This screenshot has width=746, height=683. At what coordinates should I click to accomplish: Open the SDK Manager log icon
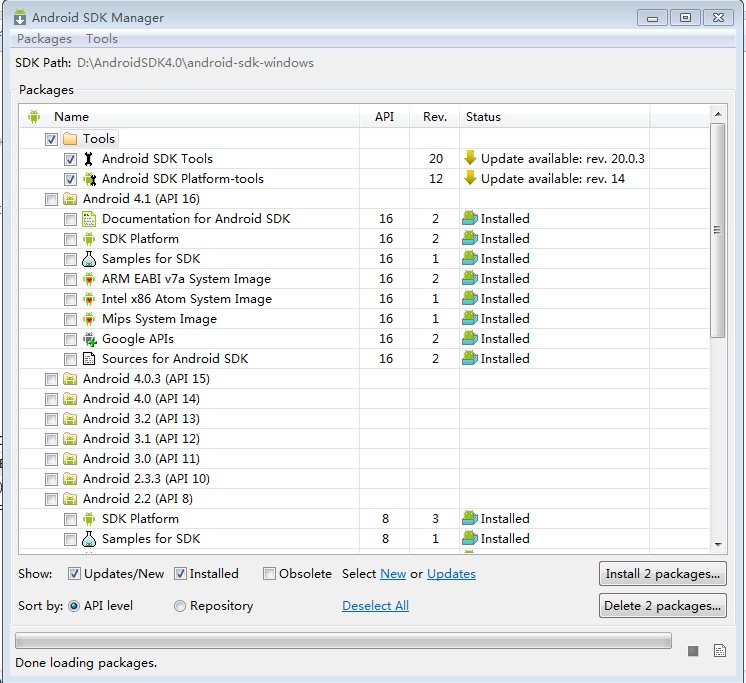click(x=720, y=651)
